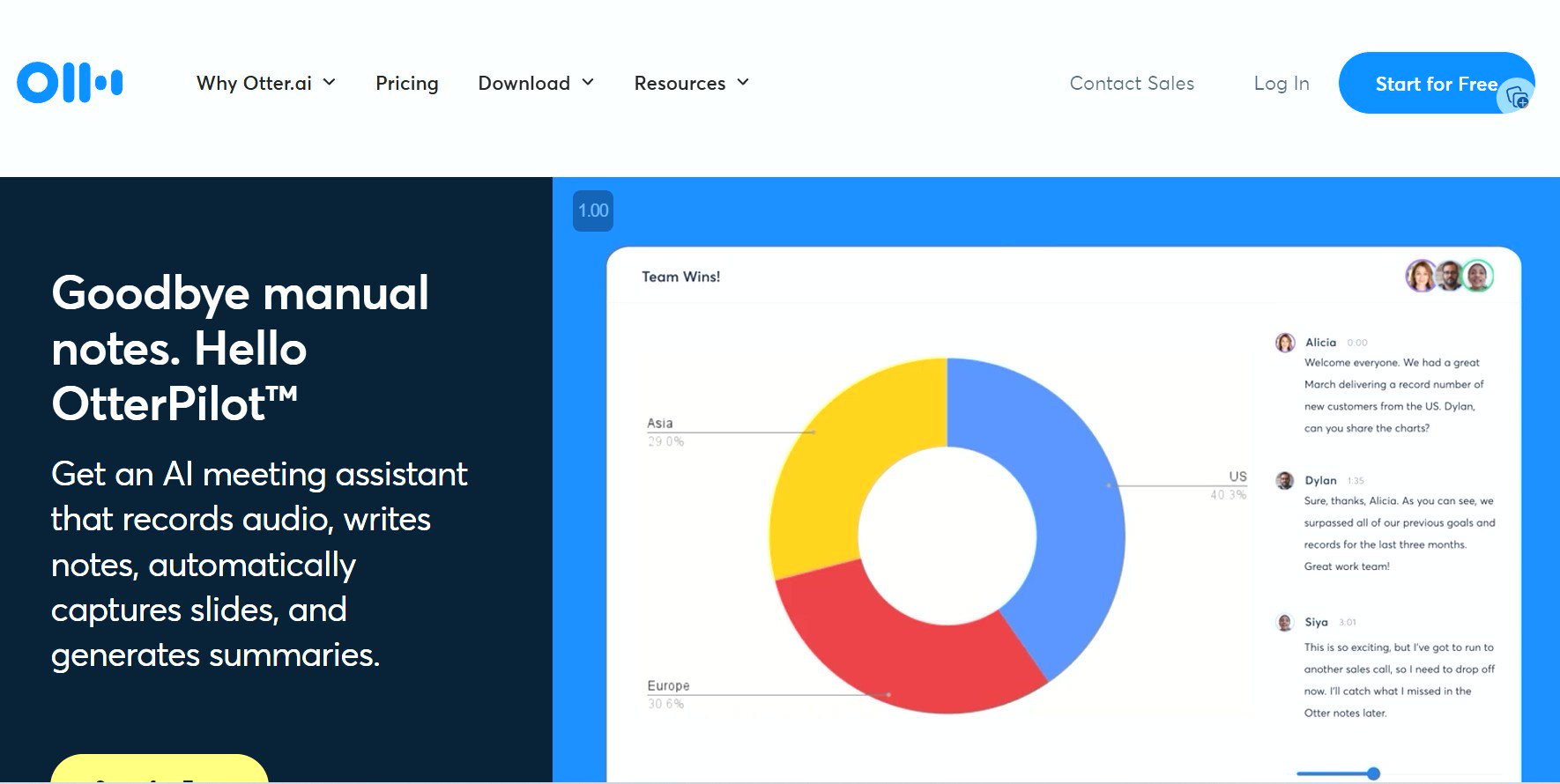Screen dimensions: 1560x784
Task: Click "Great work team!" transcript line
Action: pyautogui.click(x=1347, y=566)
